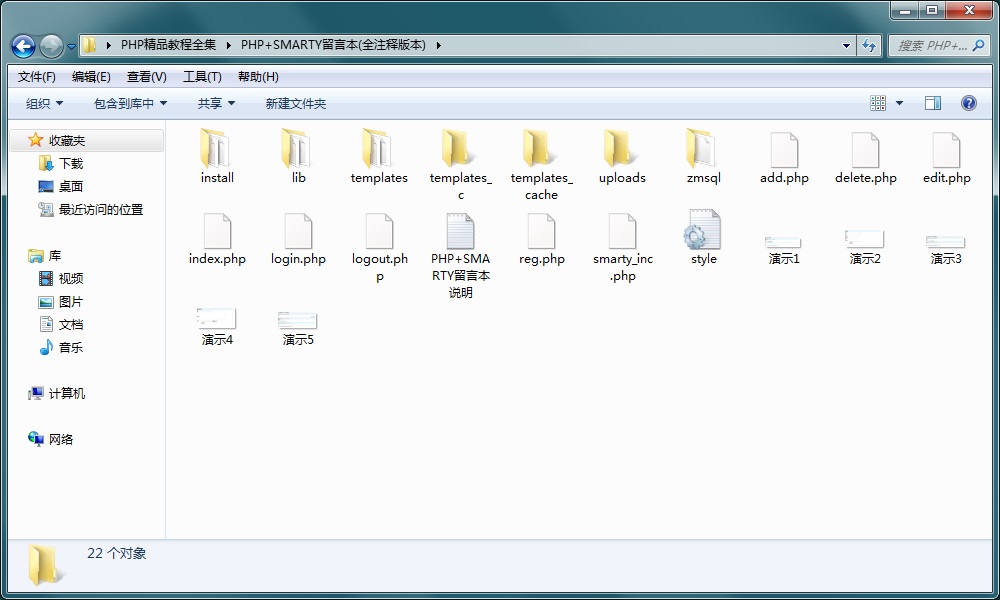Viewport: 1000px width, 600px height.
Task: Select the style stylesheet file
Action: pos(703,237)
